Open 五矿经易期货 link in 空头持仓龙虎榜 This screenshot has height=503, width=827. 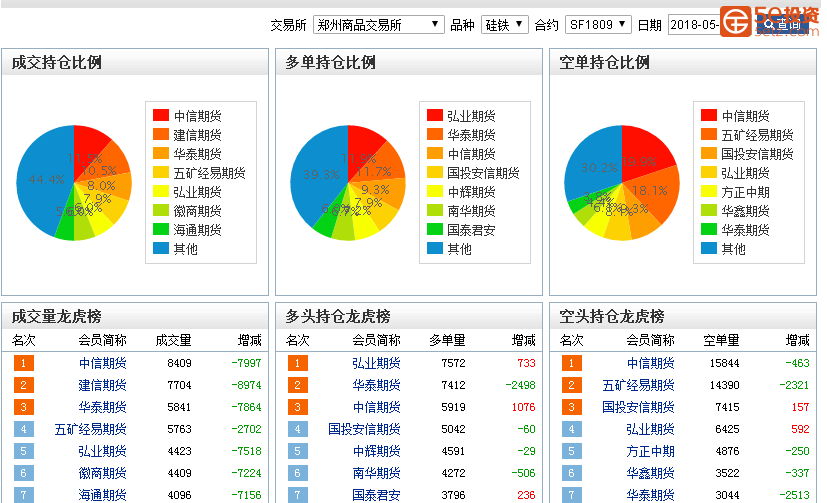638,385
